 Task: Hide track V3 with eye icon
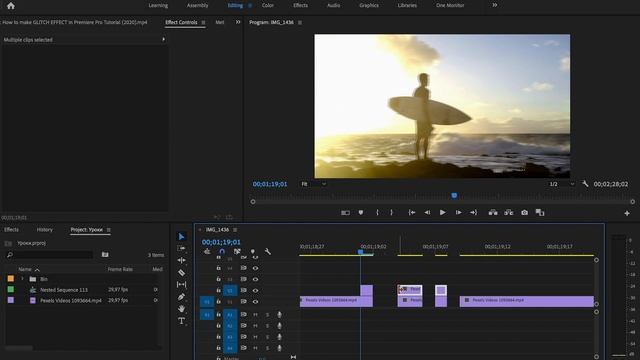pos(255,279)
